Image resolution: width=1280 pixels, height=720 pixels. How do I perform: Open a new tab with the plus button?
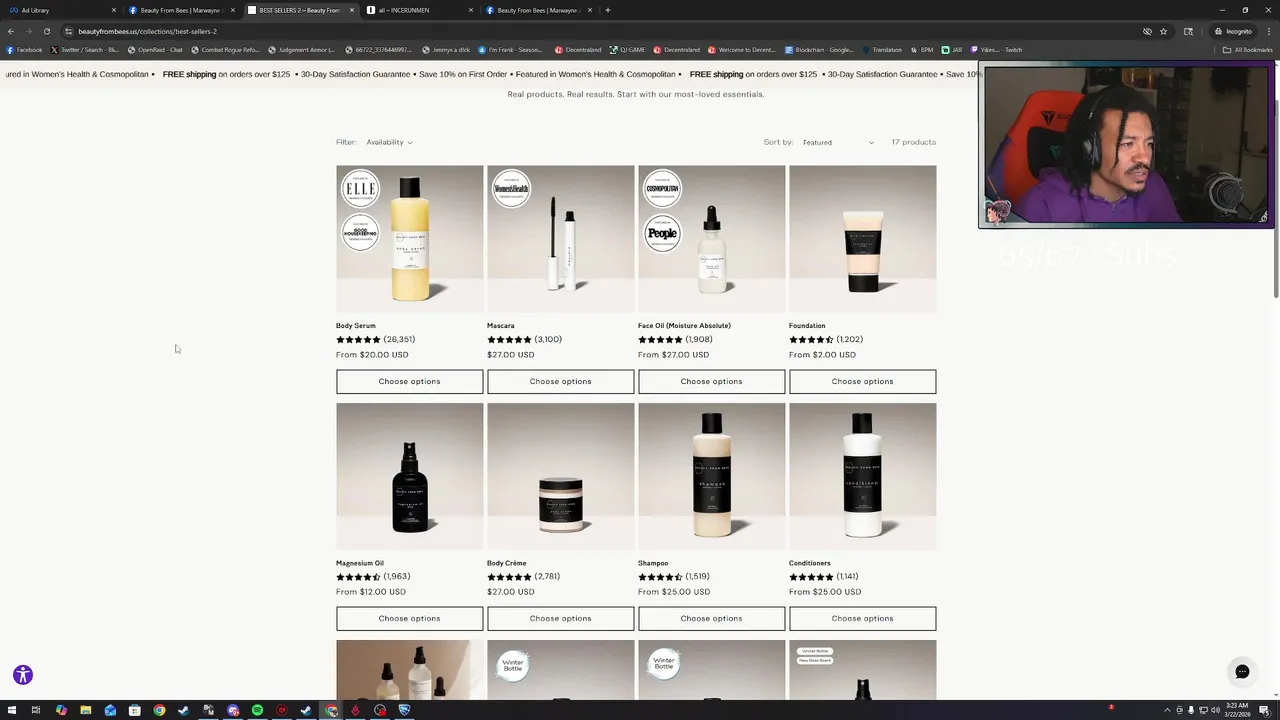tap(607, 10)
